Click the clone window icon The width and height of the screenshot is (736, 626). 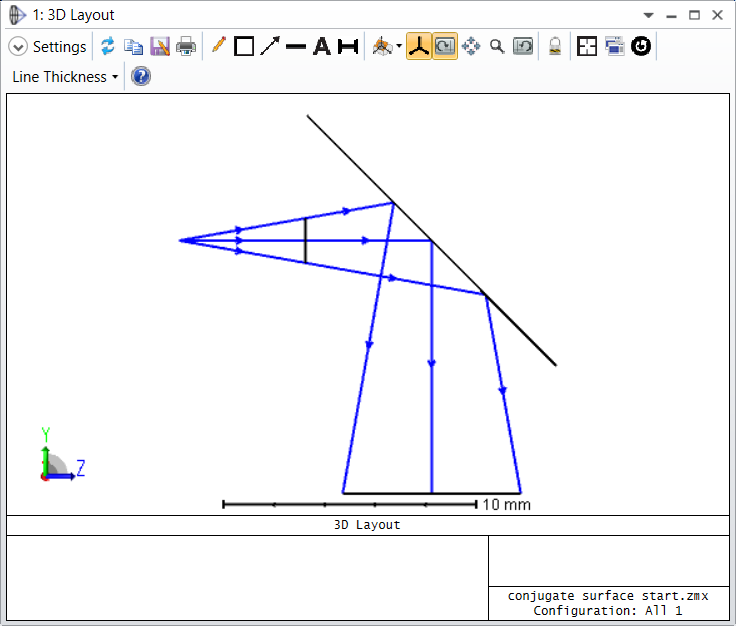pyautogui.click(x=614, y=46)
